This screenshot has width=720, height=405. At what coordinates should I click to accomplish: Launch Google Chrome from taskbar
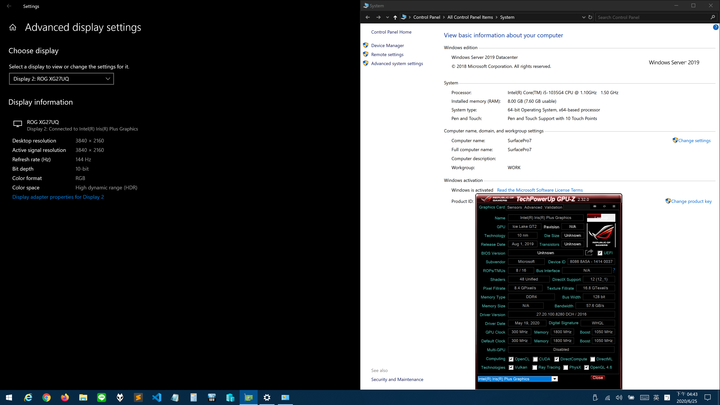tap(46, 397)
